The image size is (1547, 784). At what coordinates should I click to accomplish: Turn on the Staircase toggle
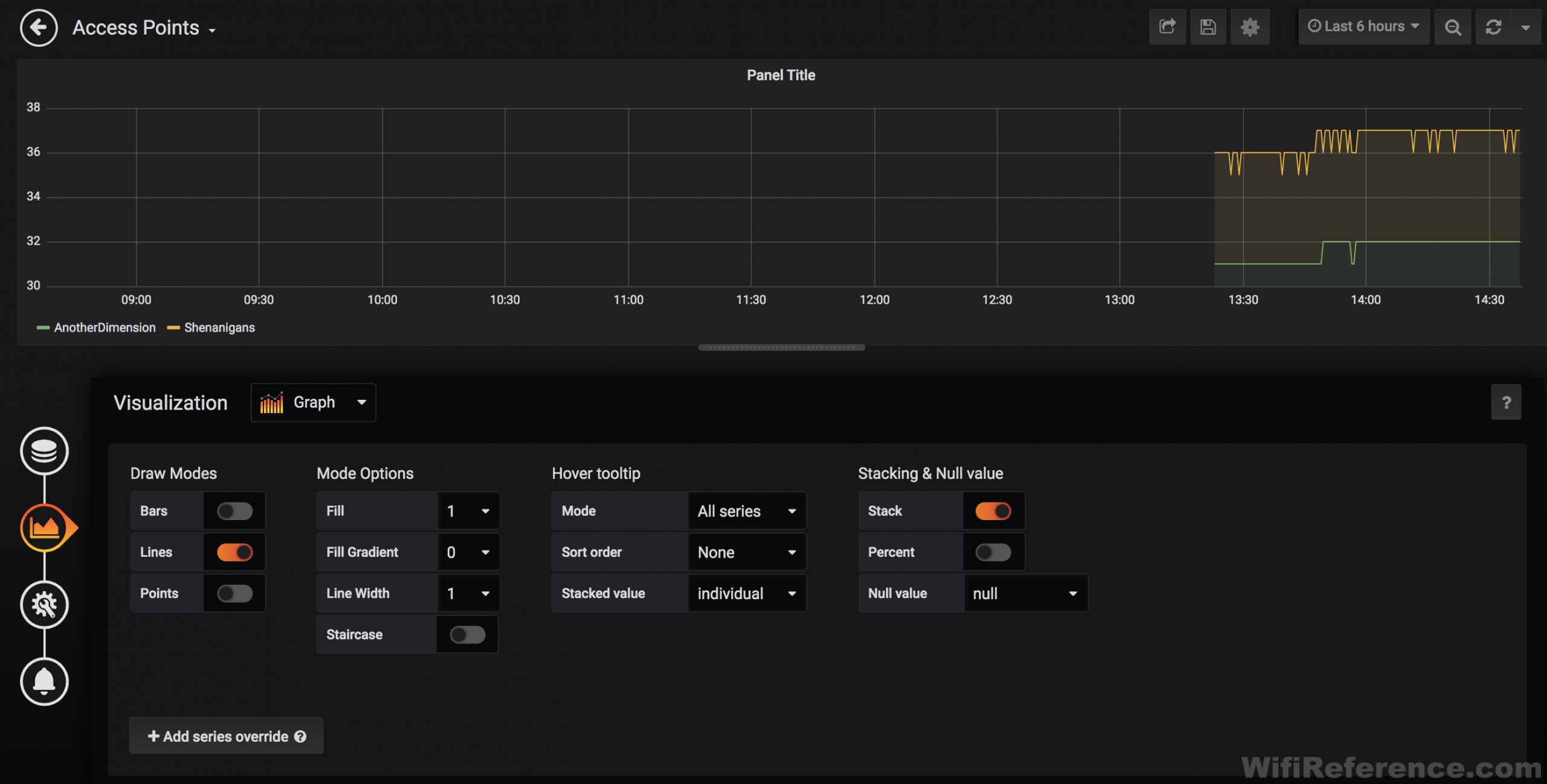[467, 634]
